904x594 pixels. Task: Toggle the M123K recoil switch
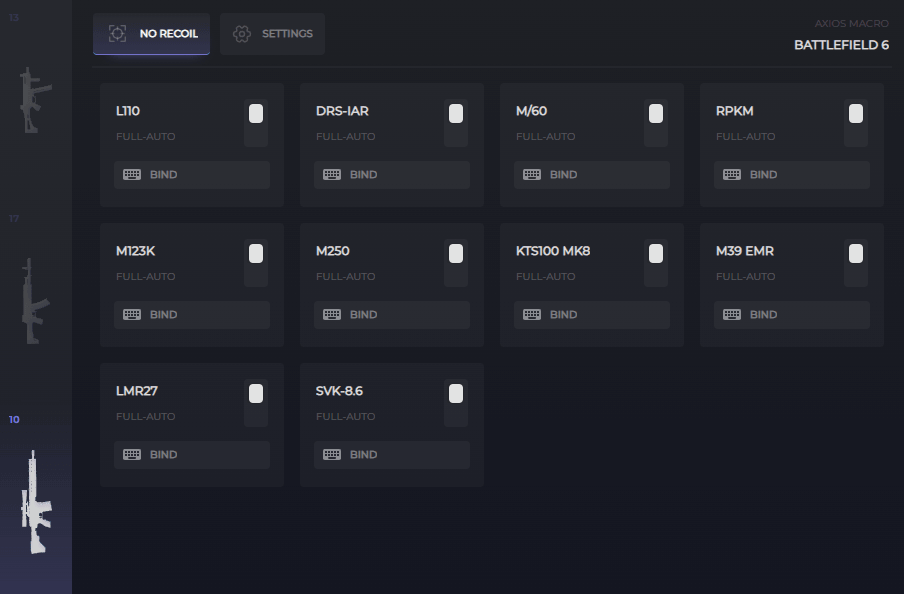click(256, 264)
